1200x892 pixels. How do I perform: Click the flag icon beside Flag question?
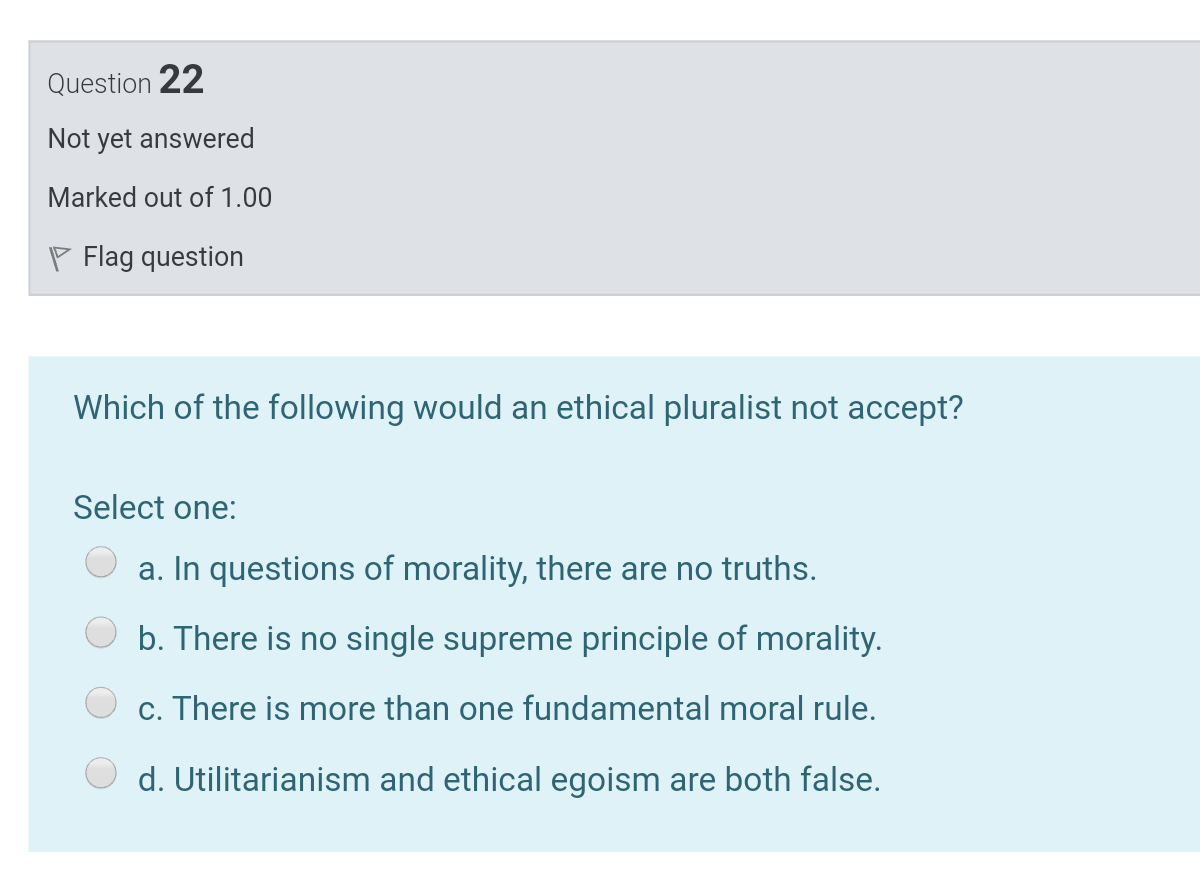point(59,259)
